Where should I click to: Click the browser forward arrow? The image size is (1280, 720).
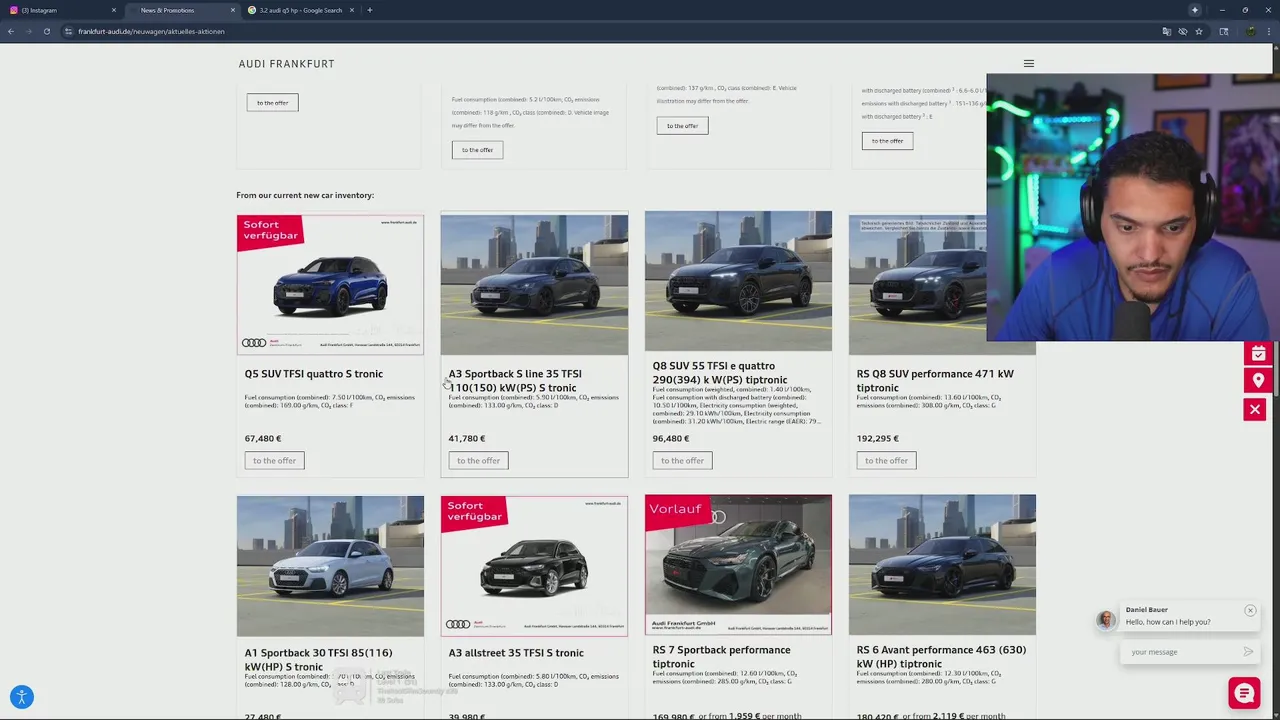coord(29,31)
